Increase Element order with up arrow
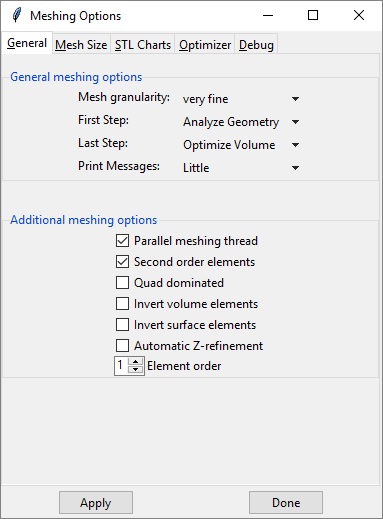The width and height of the screenshot is (383, 519). pos(135,362)
